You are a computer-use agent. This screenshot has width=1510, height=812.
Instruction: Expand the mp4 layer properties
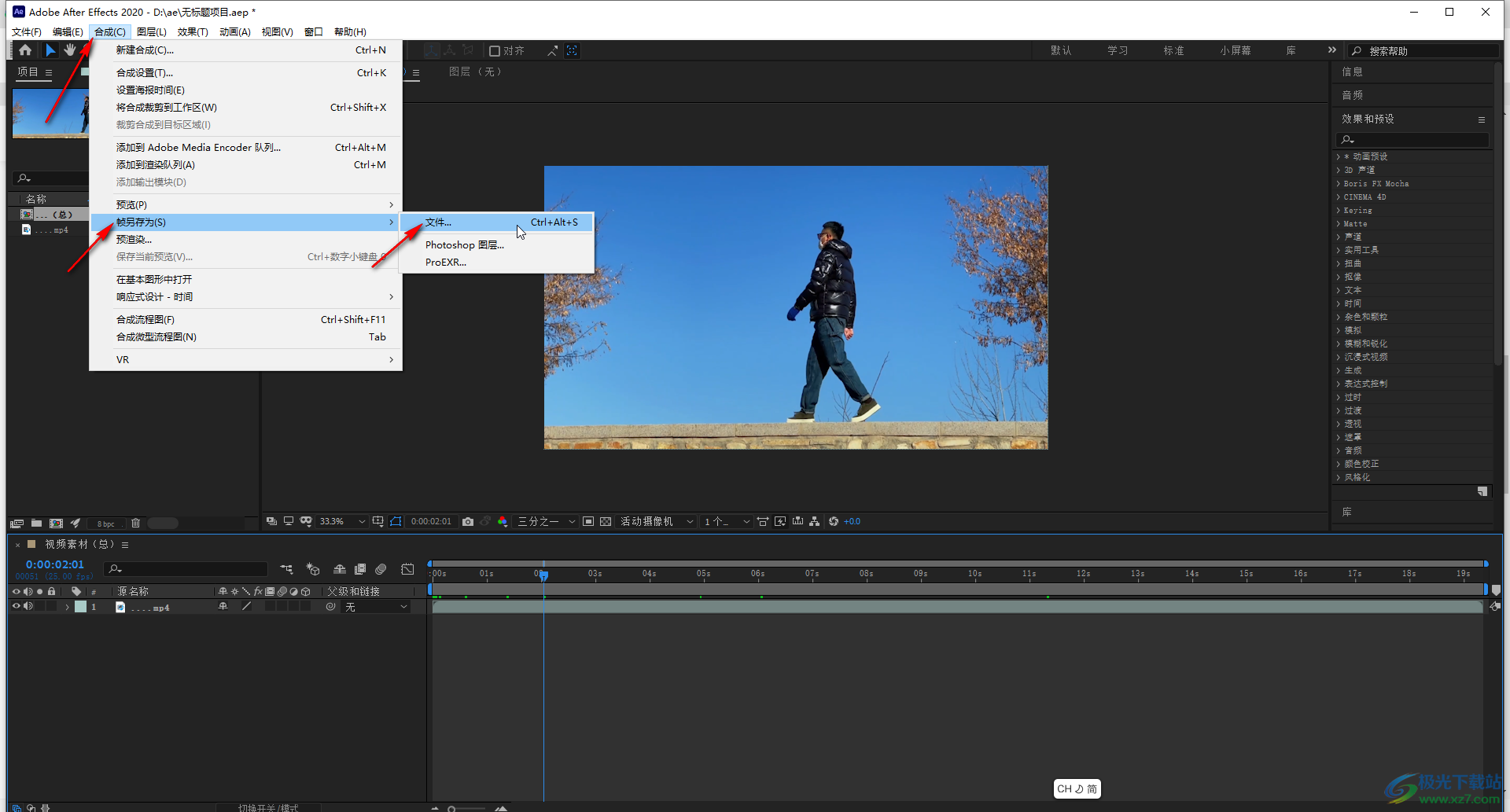pos(68,607)
